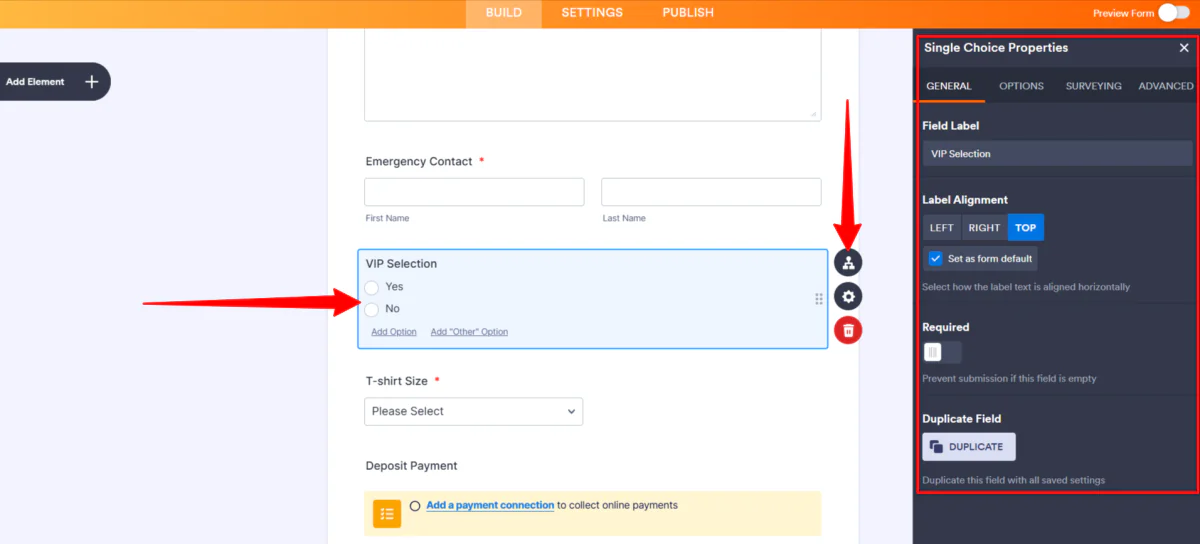
Task: Enable the Required toggle
Action: 942,352
